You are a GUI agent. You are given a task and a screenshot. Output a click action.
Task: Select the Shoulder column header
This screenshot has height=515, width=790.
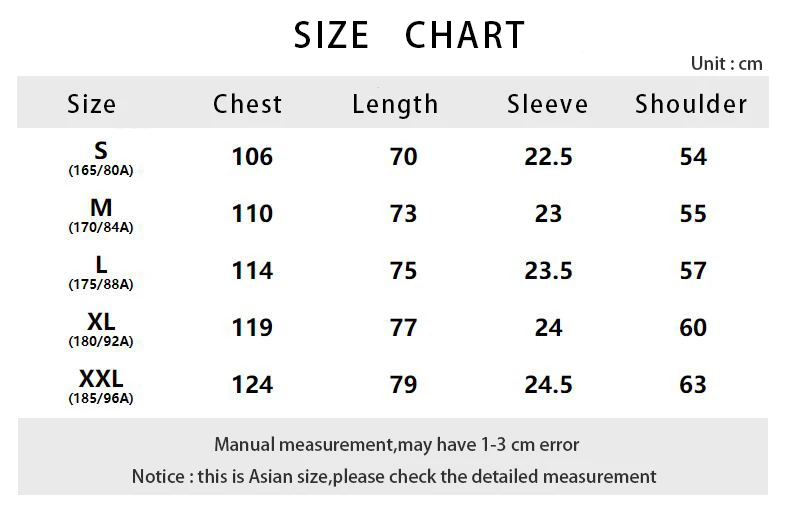(x=691, y=104)
